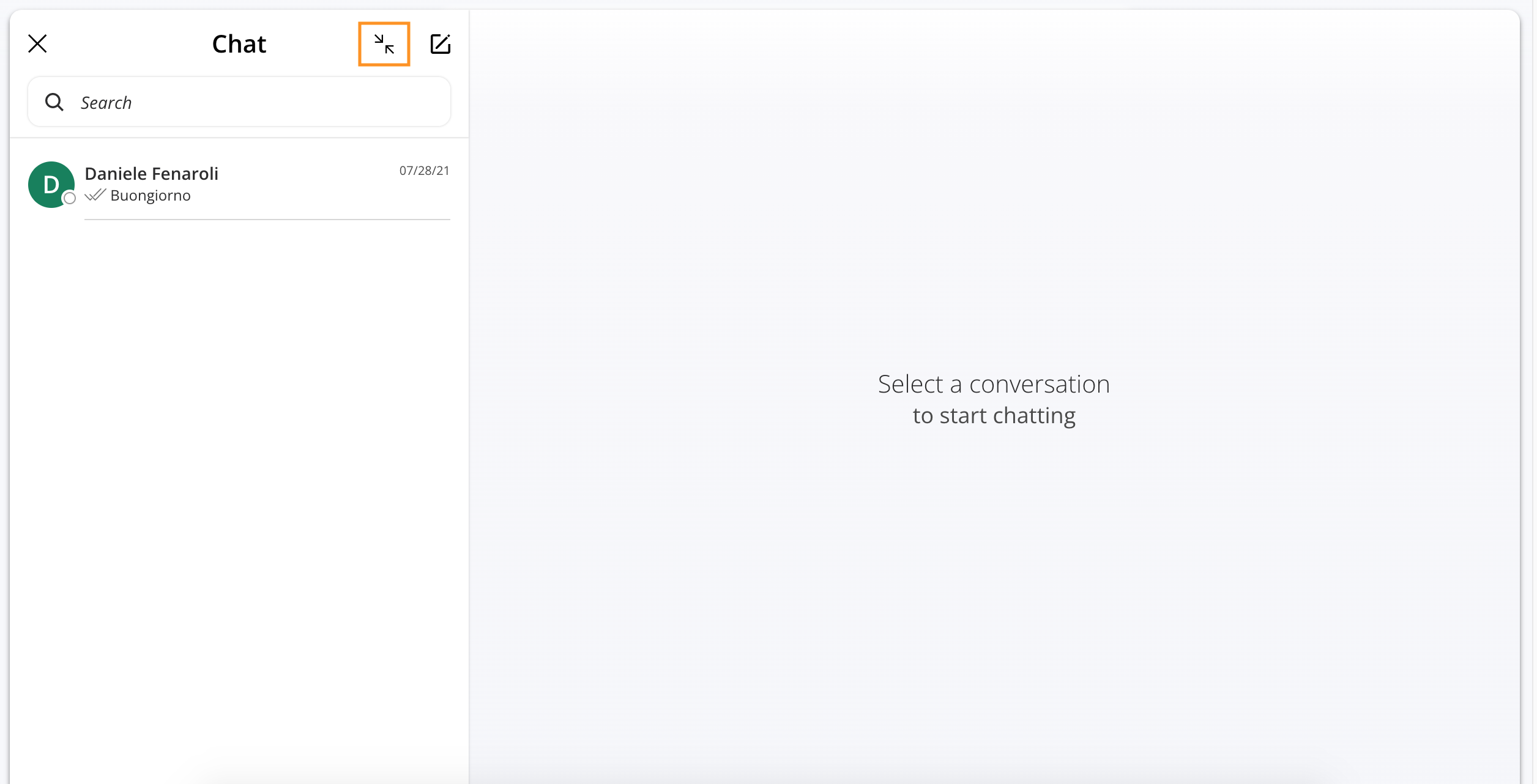The image size is (1537, 784).
Task: Click the 'Select a conversation to start chatting' placeholder
Action: [x=994, y=400]
